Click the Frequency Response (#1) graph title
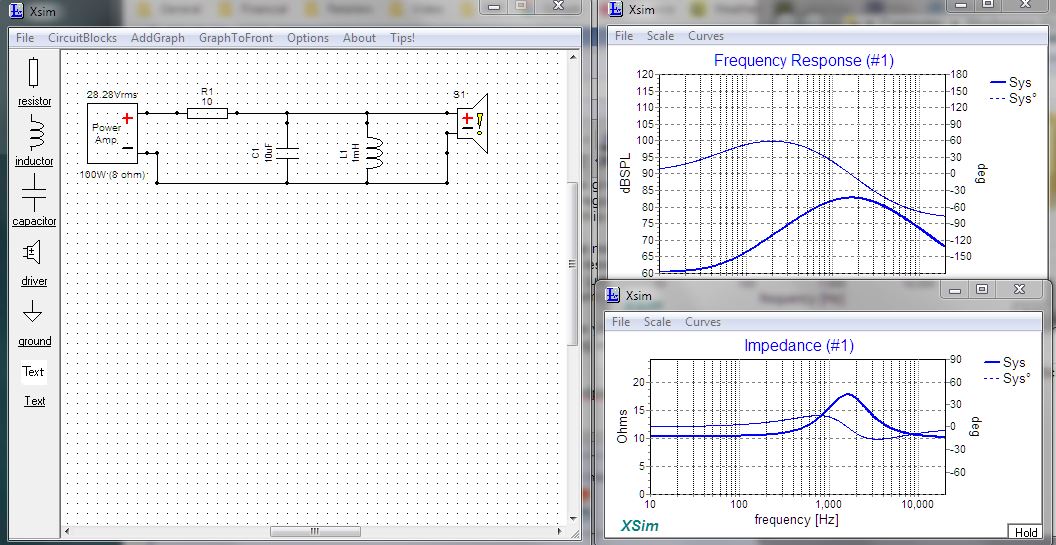1056x545 pixels. pyautogui.click(x=803, y=61)
